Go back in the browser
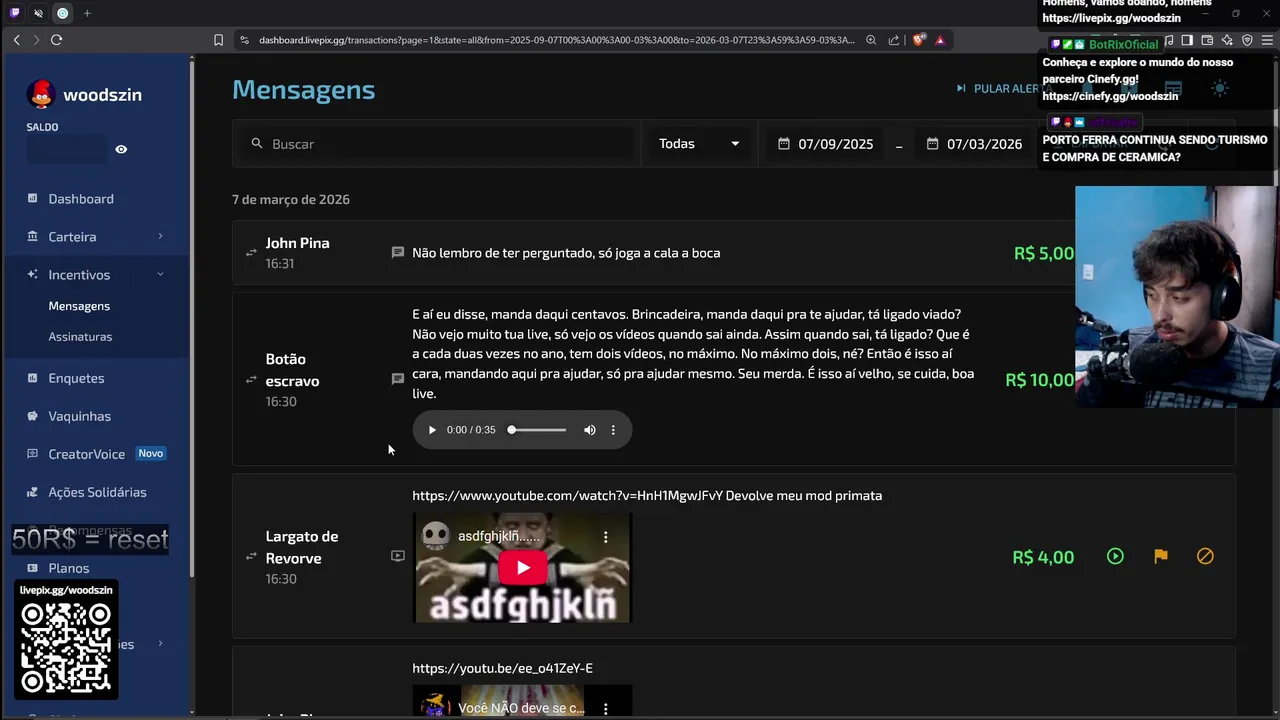The height and width of the screenshot is (720, 1280). pyautogui.click(x=16, y=40)
